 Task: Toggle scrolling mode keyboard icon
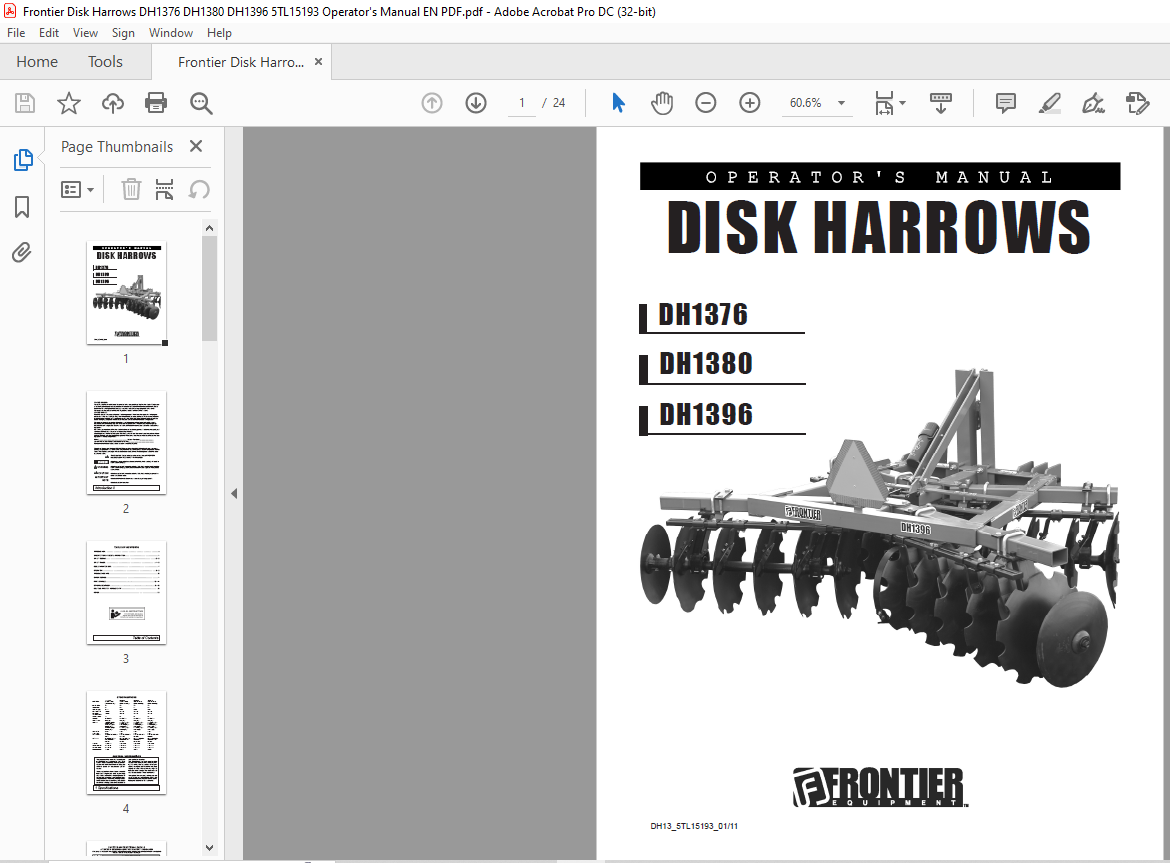941,103
